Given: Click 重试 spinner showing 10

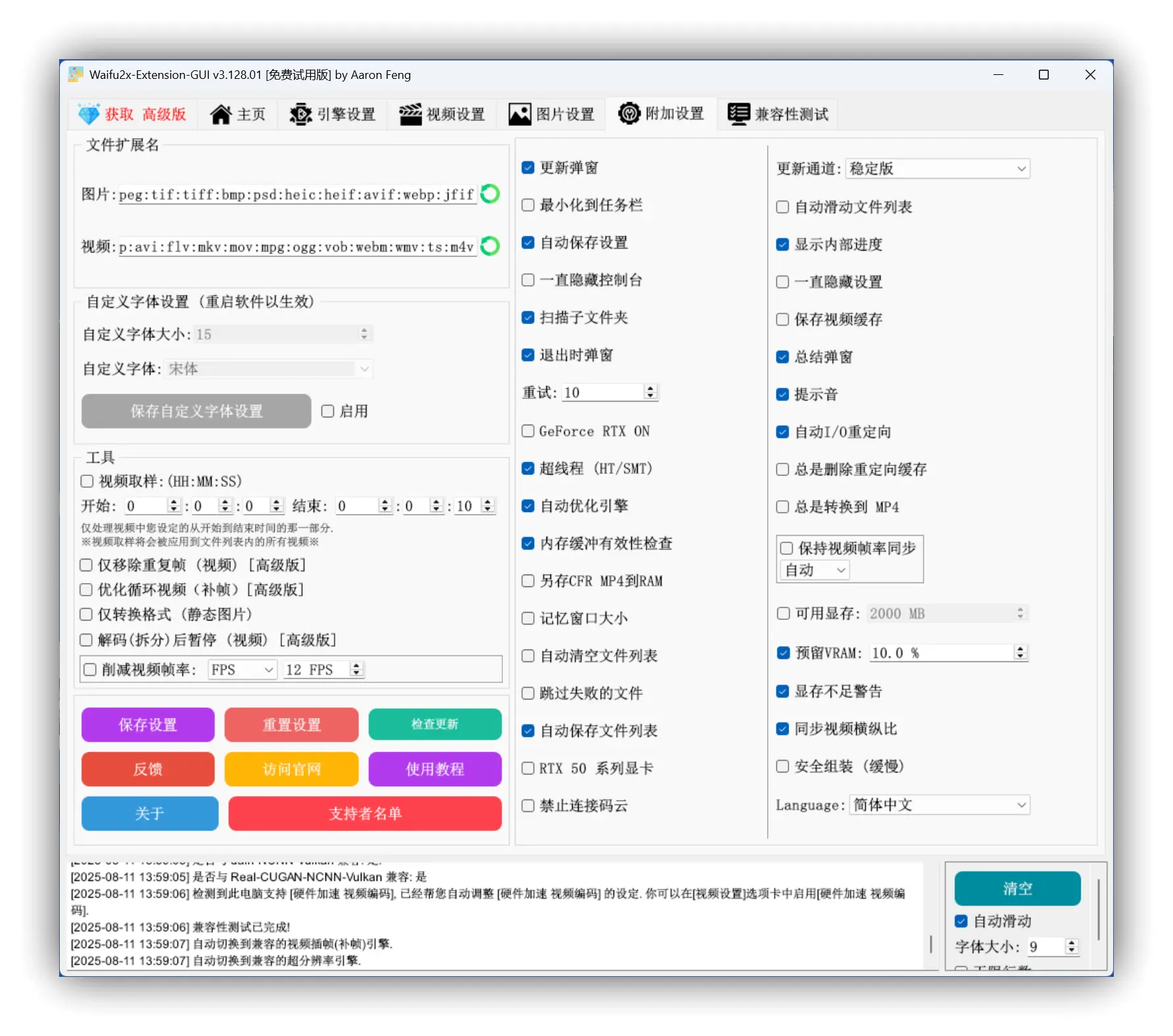Looking at the screenshot, I should coord(610,392).
